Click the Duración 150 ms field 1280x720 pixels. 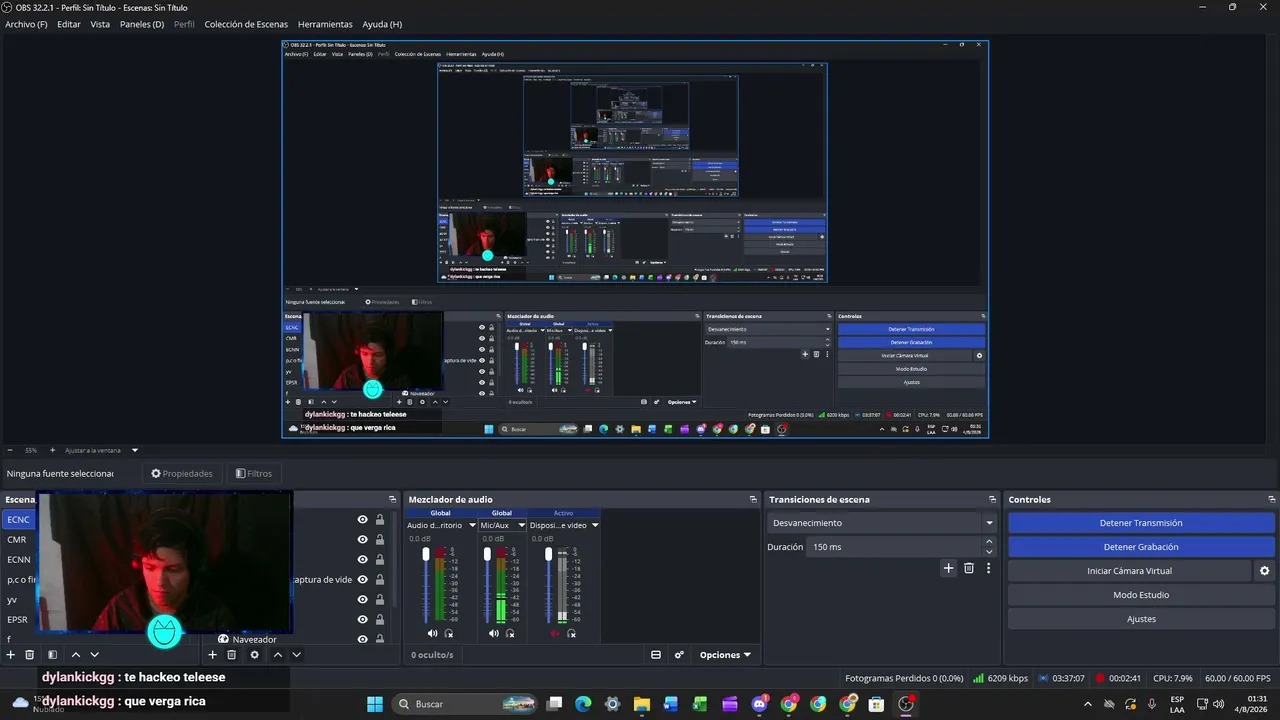pyautogui.click(x=895, y=547)
